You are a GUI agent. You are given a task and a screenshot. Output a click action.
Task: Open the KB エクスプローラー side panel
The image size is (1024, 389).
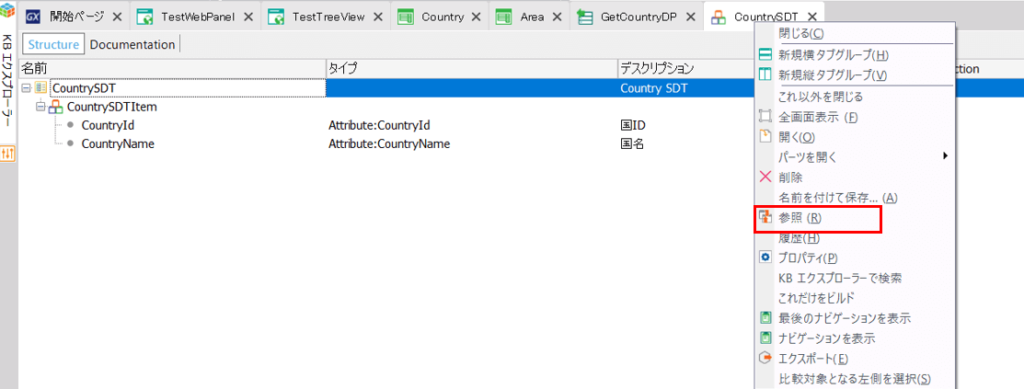coord(7,80)
